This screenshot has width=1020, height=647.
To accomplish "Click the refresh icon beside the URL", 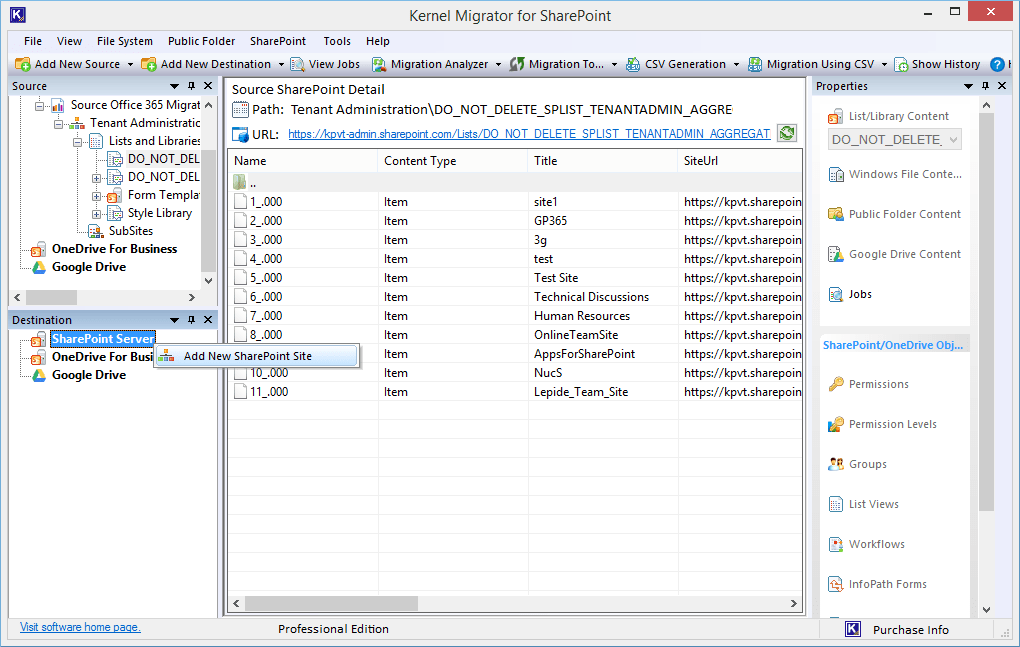I will click(x=787, y=133).
